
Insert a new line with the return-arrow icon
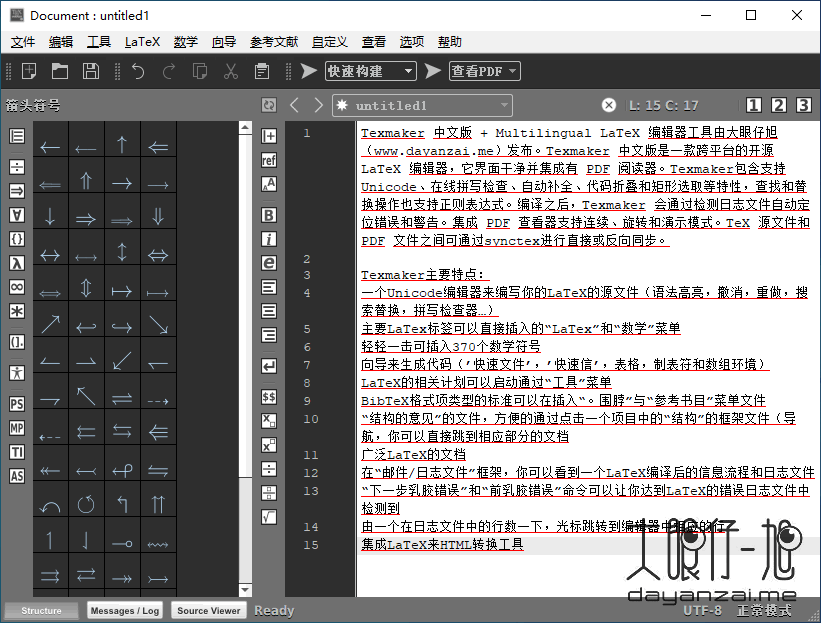(269, 366)
